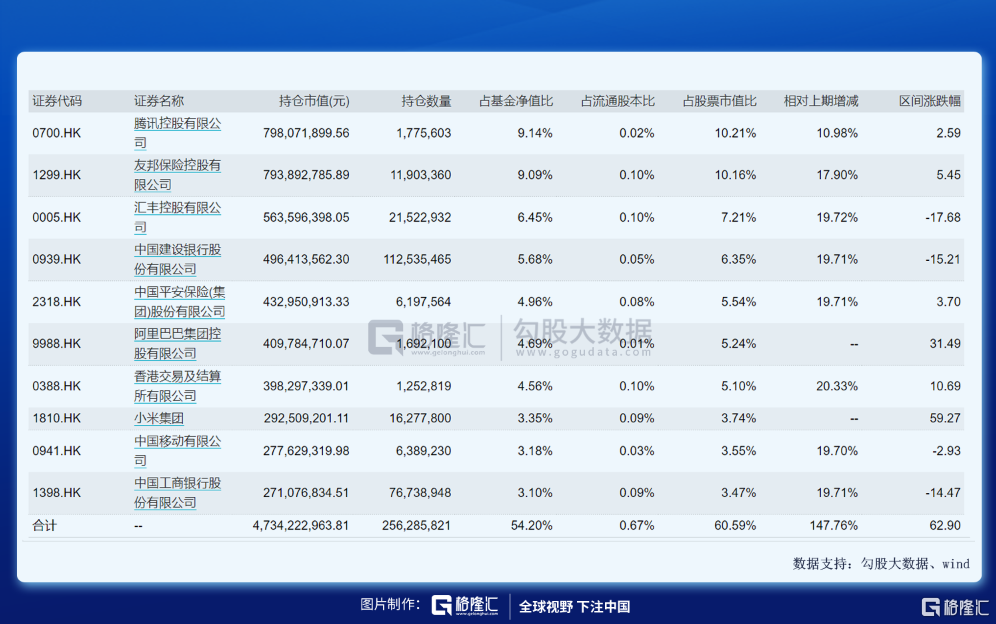This screenshot has width=996, height=624.
Task: Click holding value 398,297,339.01
Action: click(x=306, y=386)
